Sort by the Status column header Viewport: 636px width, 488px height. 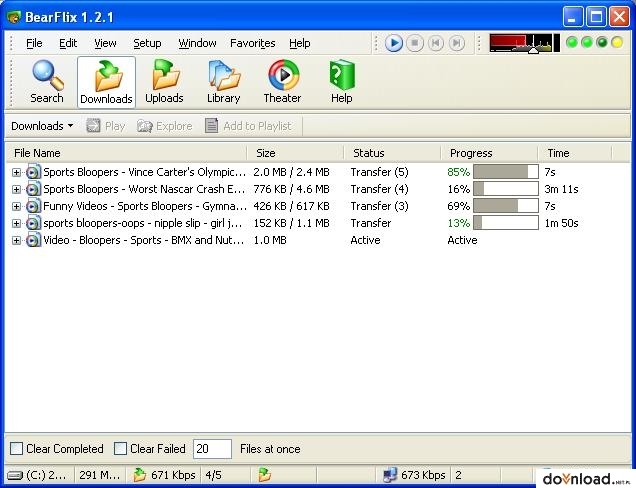[x=392, y=153]
